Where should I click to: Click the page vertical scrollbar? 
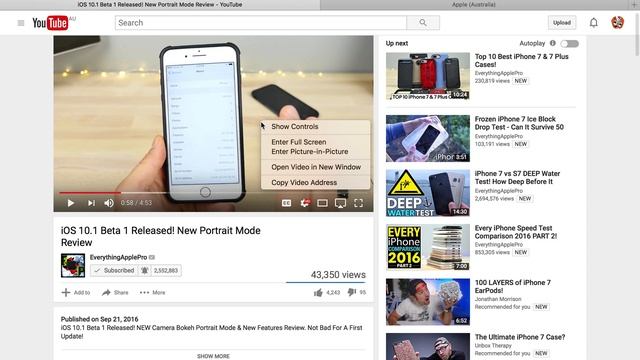[x=637, y=35]
